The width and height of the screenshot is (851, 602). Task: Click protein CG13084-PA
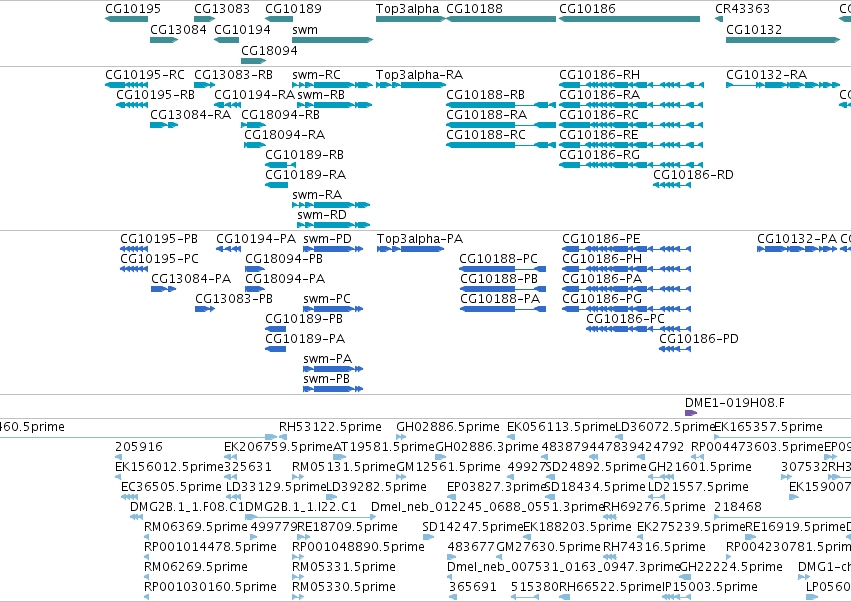tap(191, 279)
